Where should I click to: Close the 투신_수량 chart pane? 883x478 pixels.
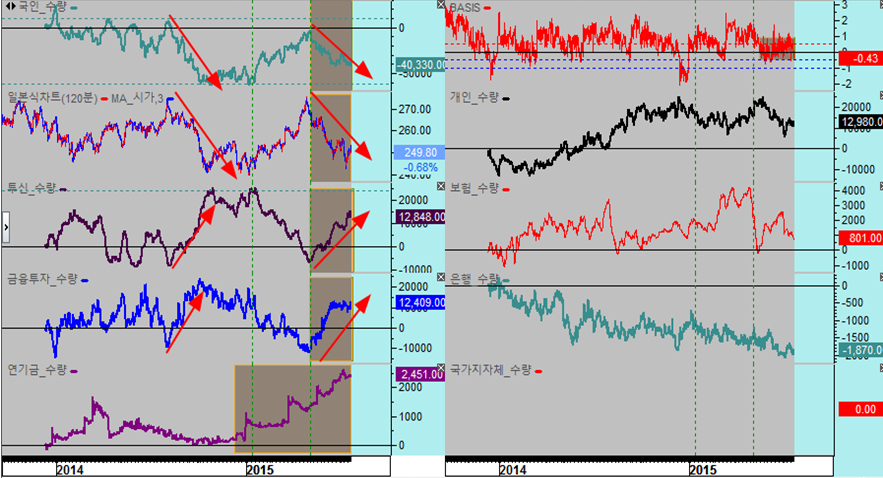[442, 187]
